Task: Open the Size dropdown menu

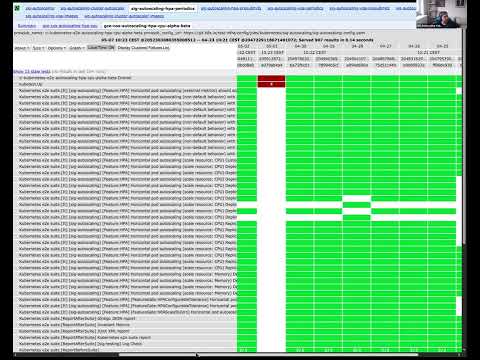Action: pyautogui.click(x=38, y=48)
